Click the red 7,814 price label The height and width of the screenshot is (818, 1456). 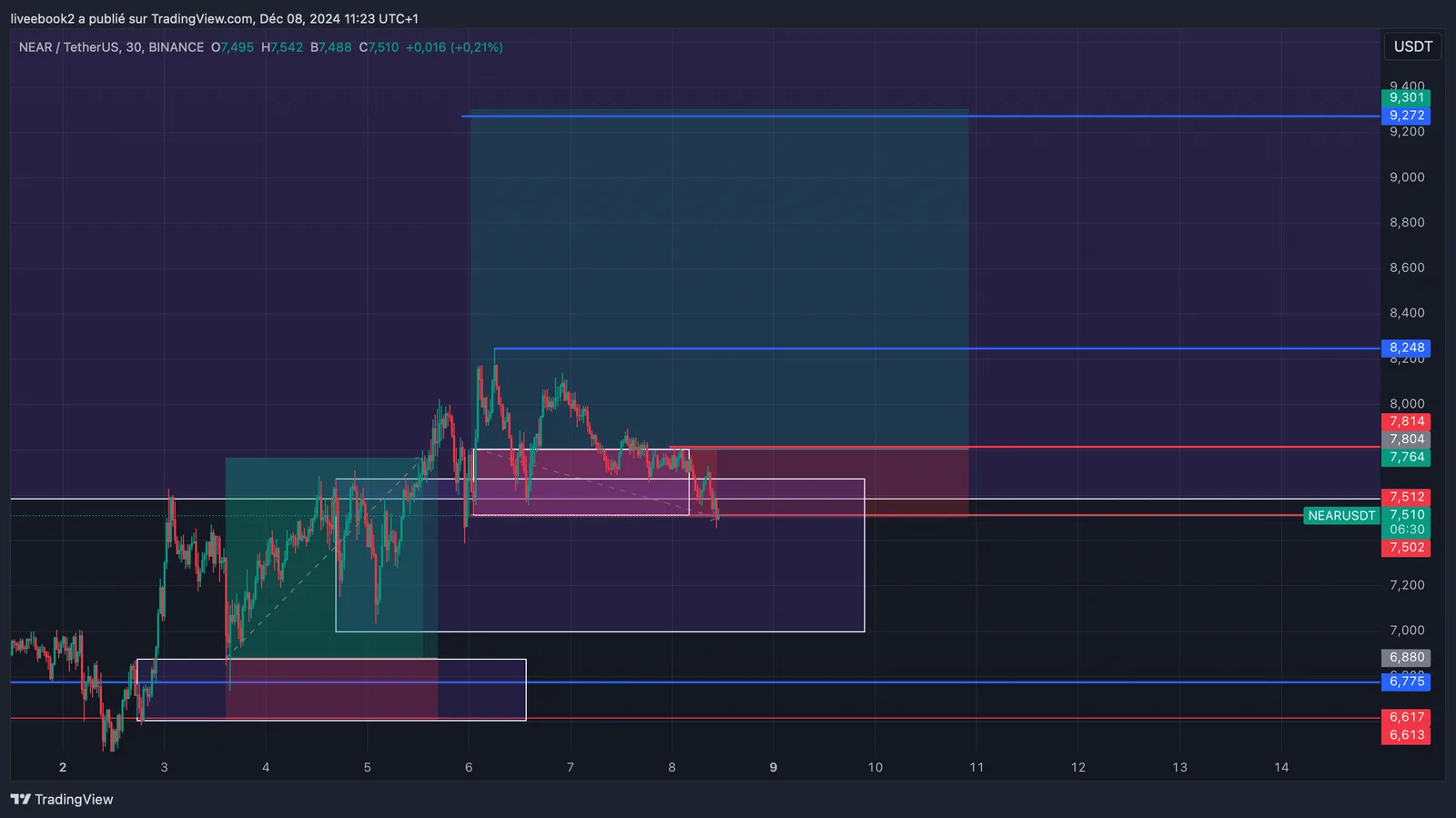1406,421
